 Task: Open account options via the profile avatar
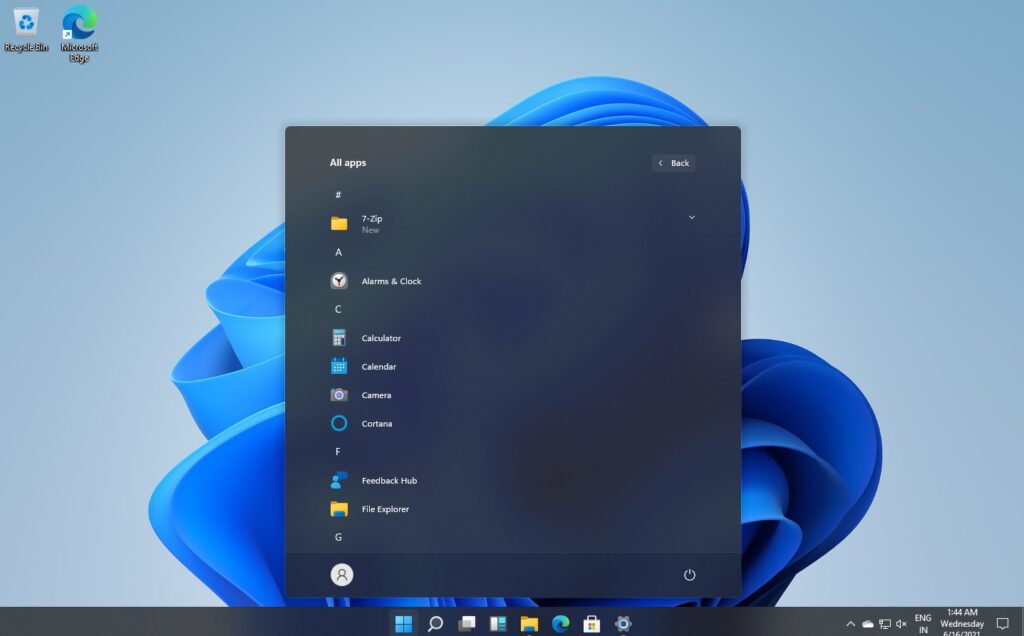tap(341, 574)
